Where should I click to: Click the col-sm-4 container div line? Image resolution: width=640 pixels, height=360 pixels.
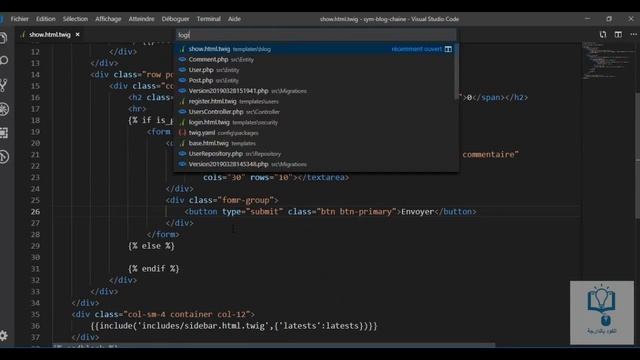[163, 315]
